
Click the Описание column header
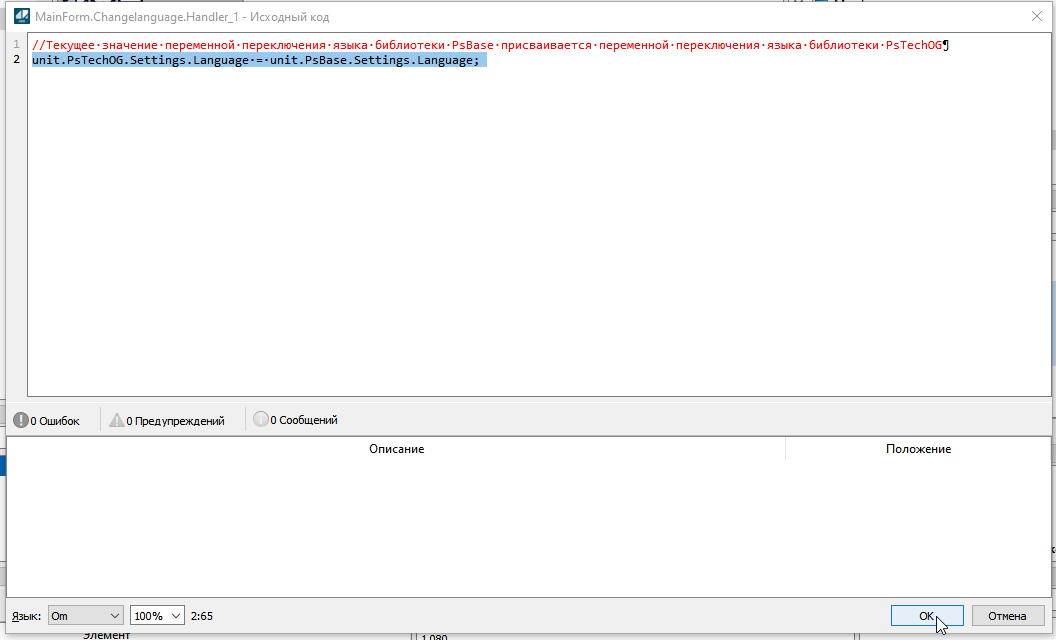point(396,449)
